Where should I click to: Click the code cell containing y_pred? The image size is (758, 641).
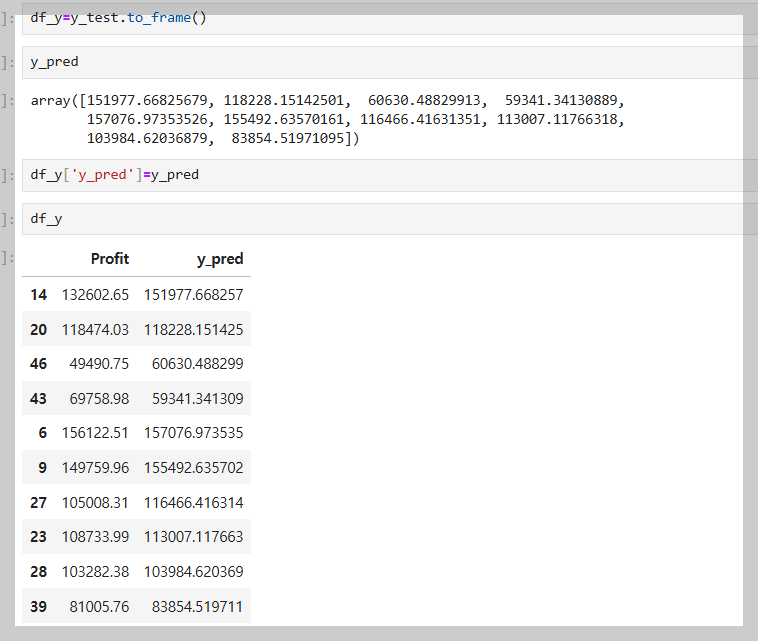tap(390, 62)
